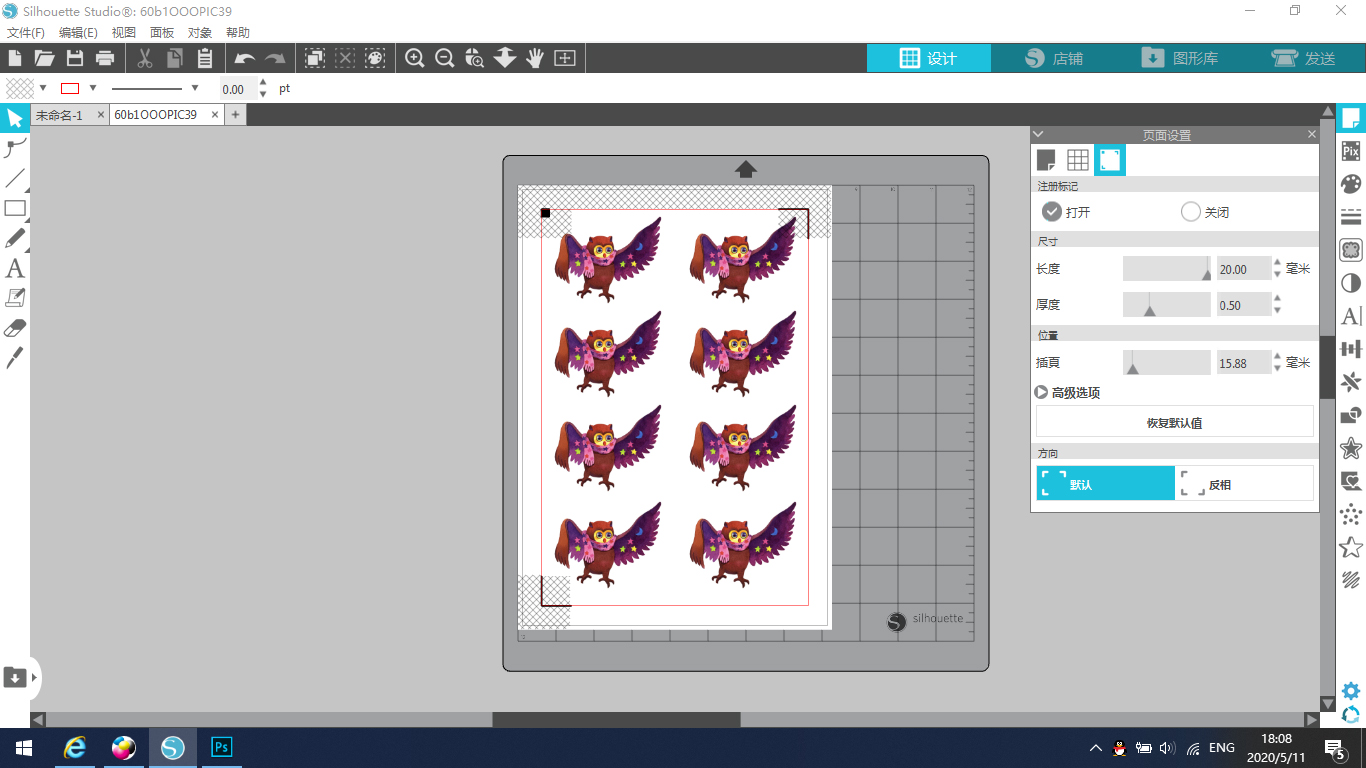
Task: Select the Eraser tool
Action: [15, 328]
